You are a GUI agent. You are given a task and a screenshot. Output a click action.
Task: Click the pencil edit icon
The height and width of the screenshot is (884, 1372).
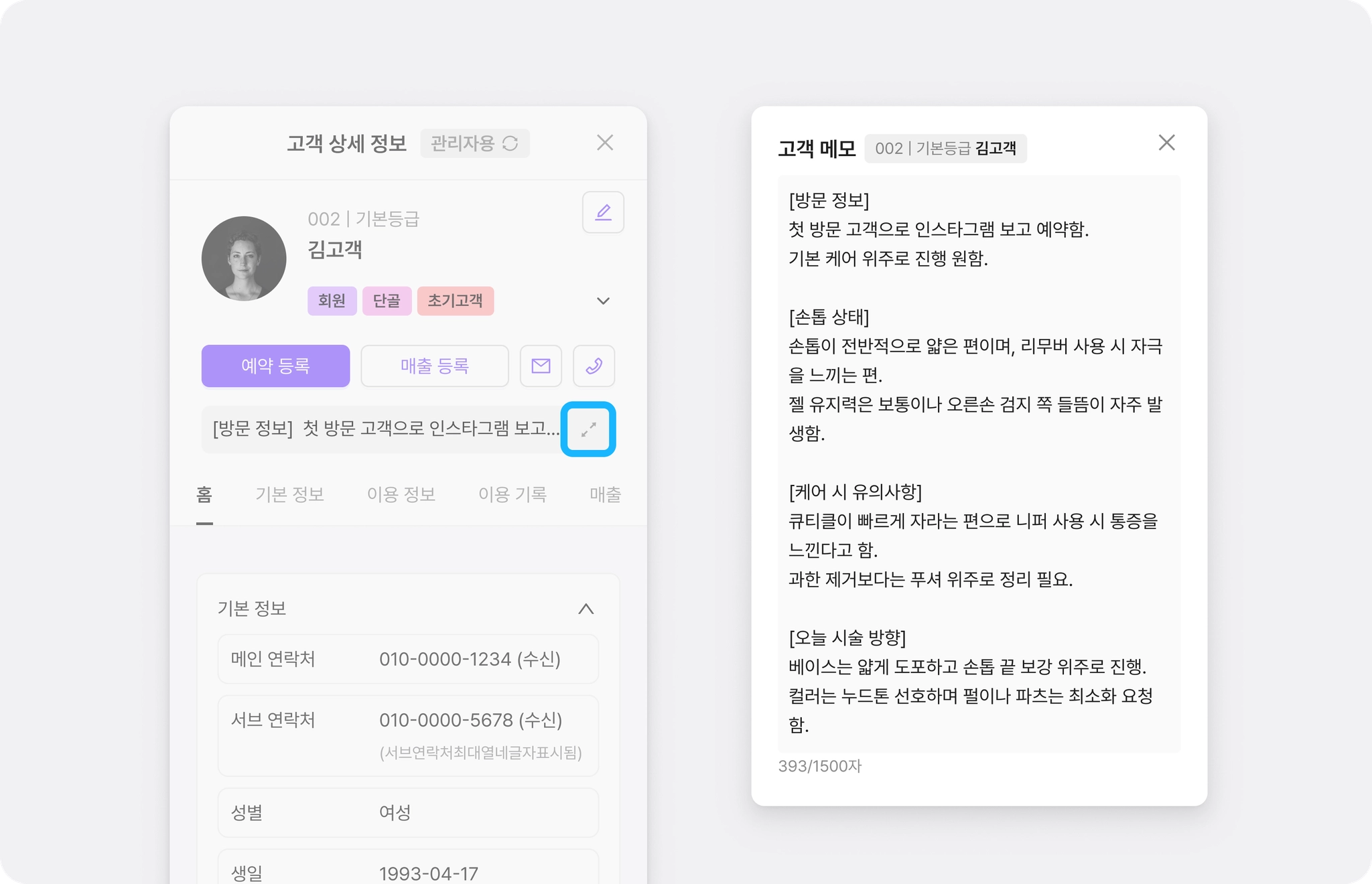[603, 212]
